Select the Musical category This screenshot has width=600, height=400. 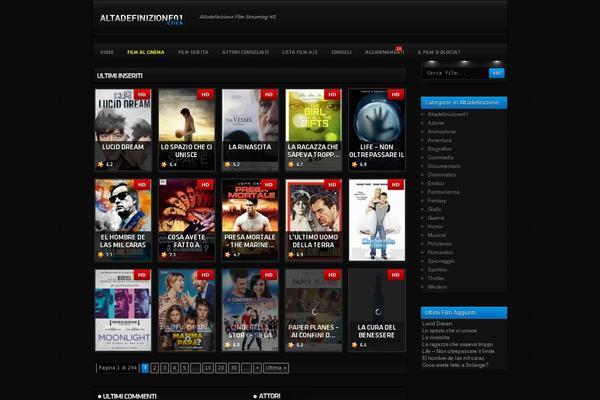coord(437,235)
